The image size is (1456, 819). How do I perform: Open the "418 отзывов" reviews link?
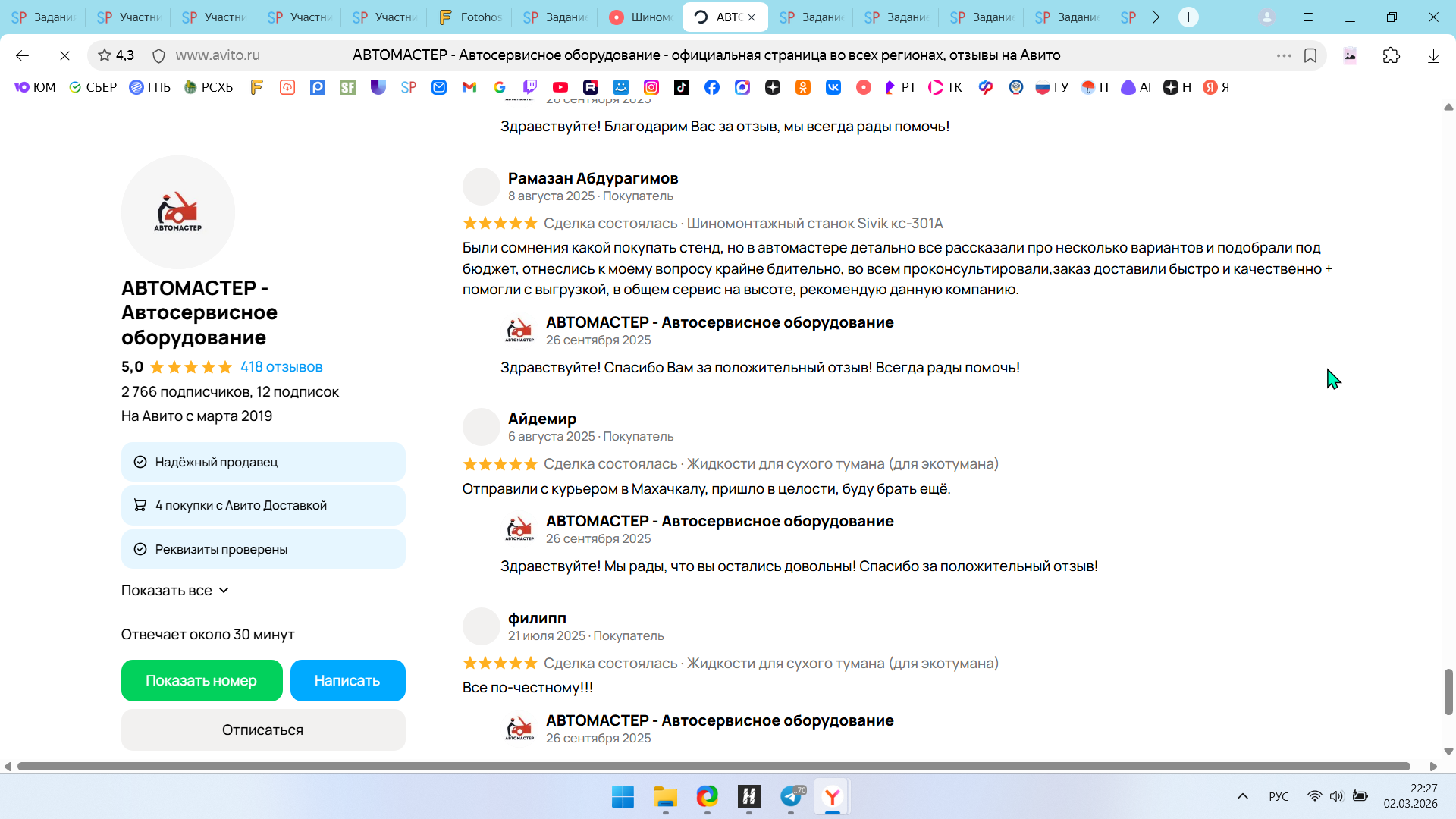click(281, 367)
